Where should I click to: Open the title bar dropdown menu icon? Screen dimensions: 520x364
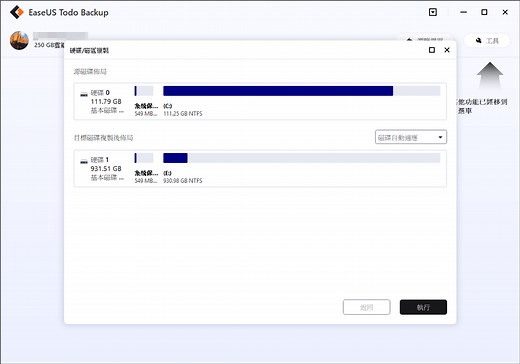pos(433,12)
